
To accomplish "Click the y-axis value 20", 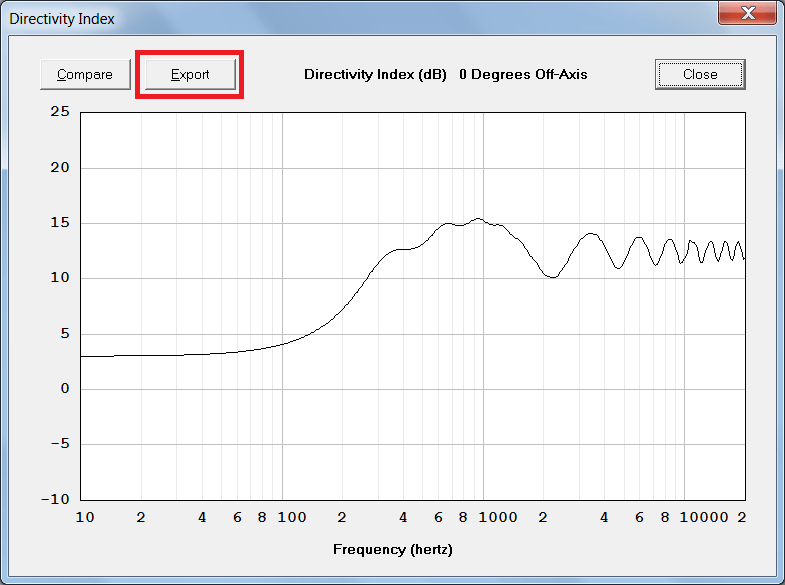I will click(x=60, y=168).
